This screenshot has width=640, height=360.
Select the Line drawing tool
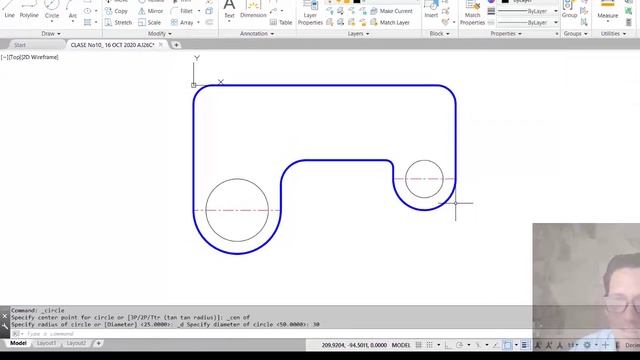click(9, 10)
